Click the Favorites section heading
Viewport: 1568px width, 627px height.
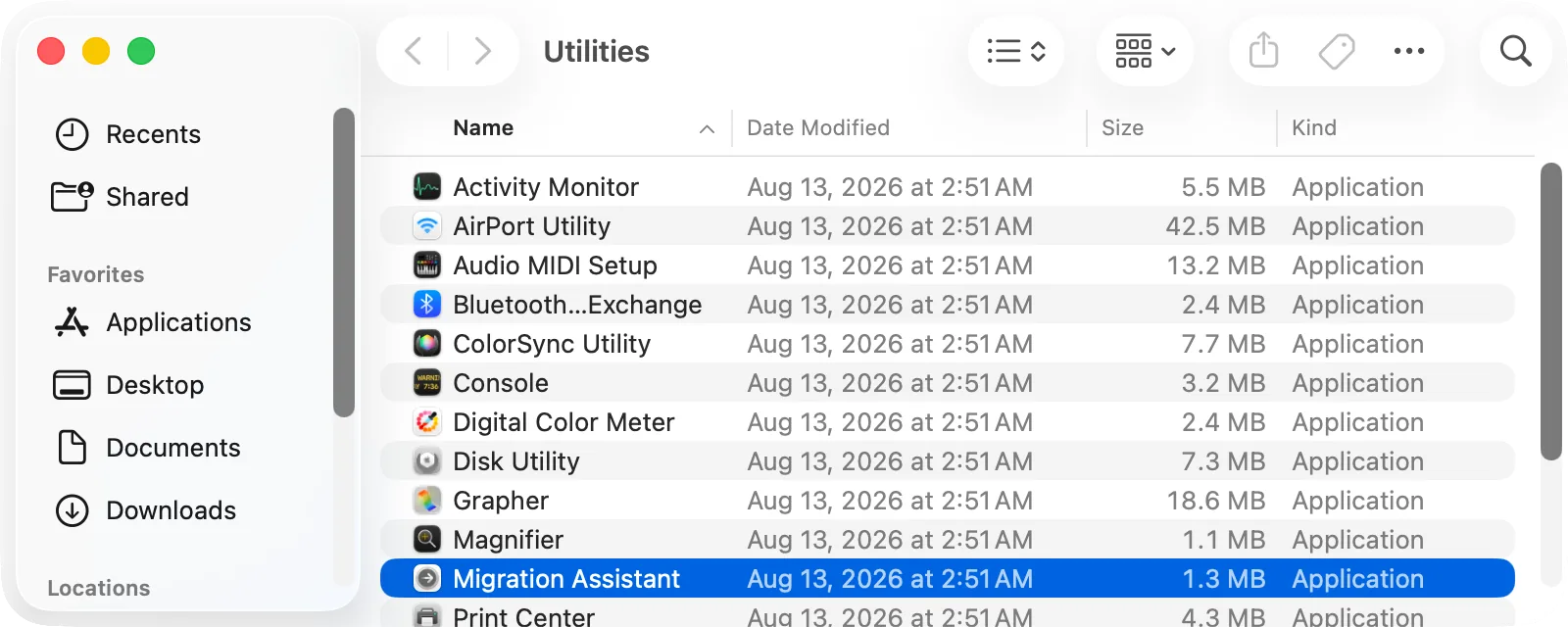click(96, 274)
